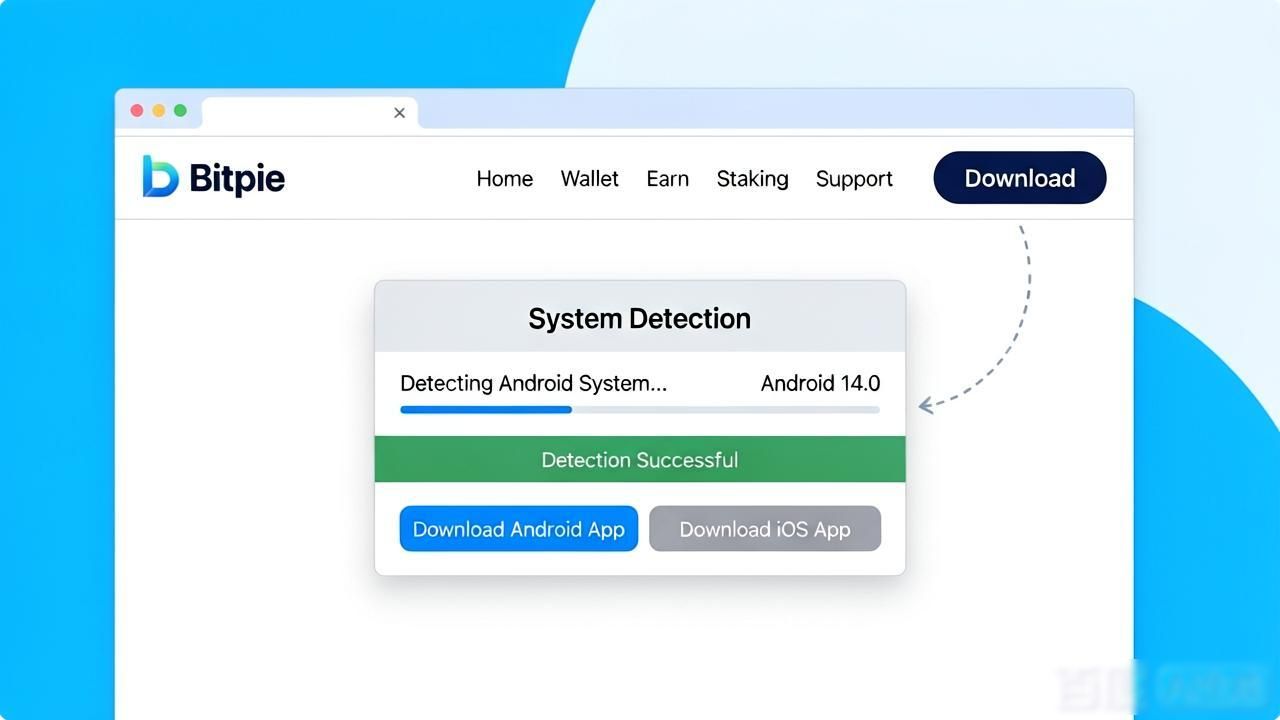Click the red window close button
Viewport: 1280px width, 720px height.
(137, 110)
